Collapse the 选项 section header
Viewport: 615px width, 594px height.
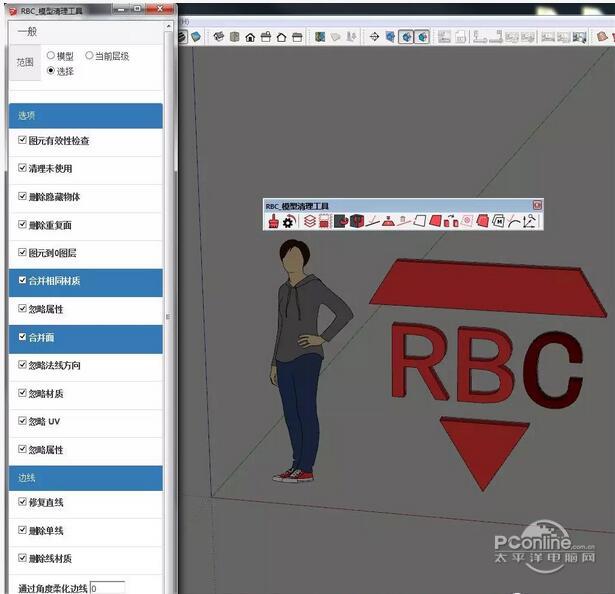click(x=85, y=116)
